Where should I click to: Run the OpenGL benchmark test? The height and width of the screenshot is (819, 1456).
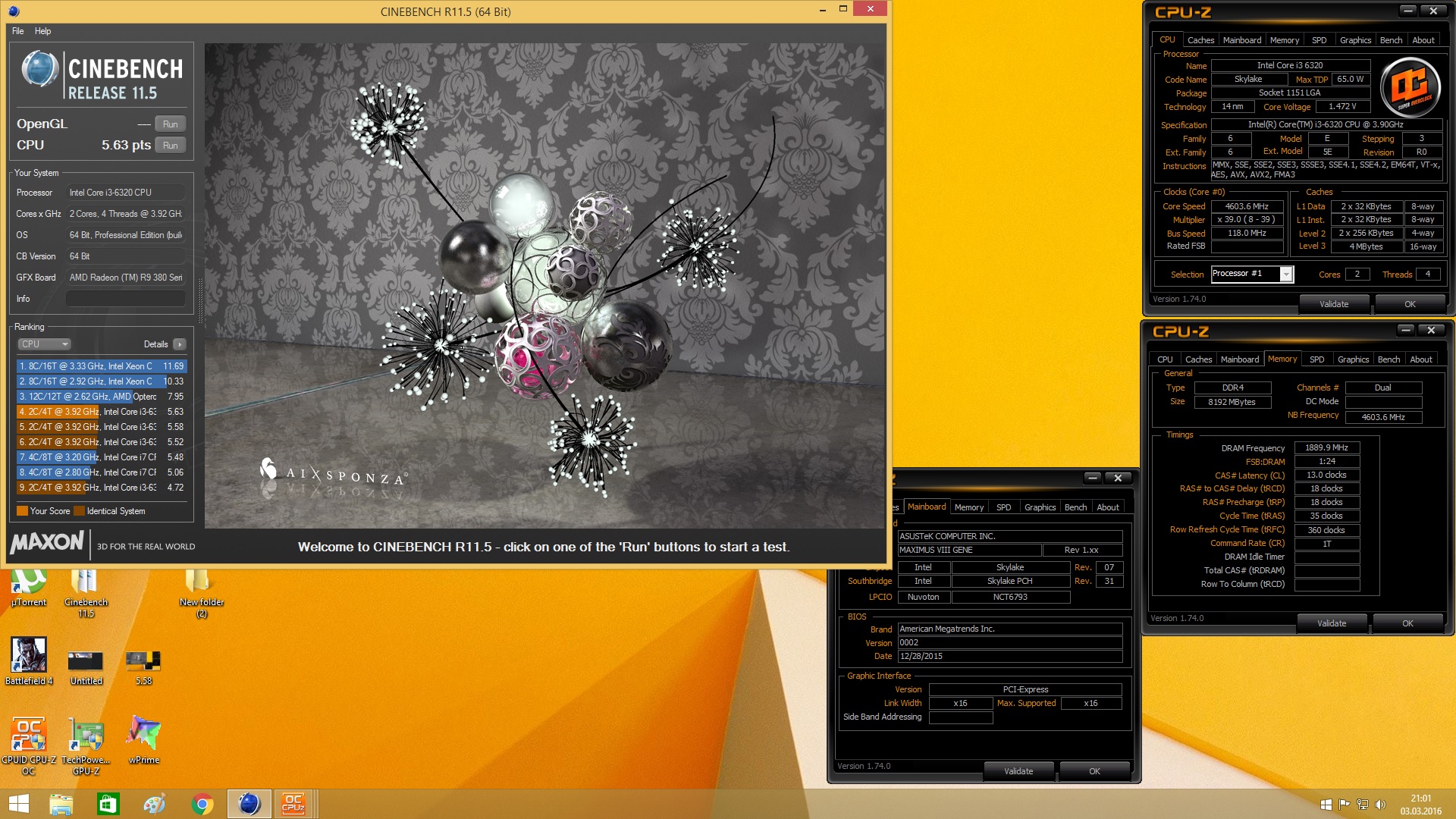pos(171,124)
